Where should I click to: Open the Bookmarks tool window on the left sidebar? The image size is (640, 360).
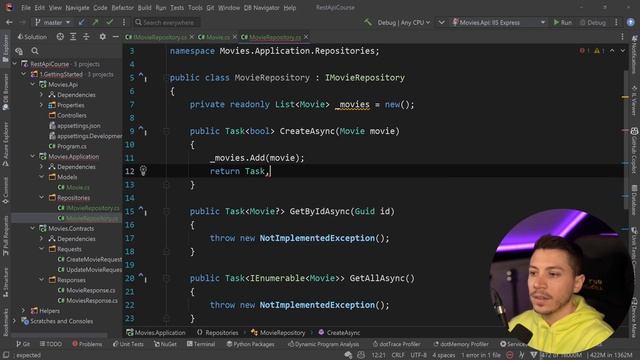click(x=5, y=322)
